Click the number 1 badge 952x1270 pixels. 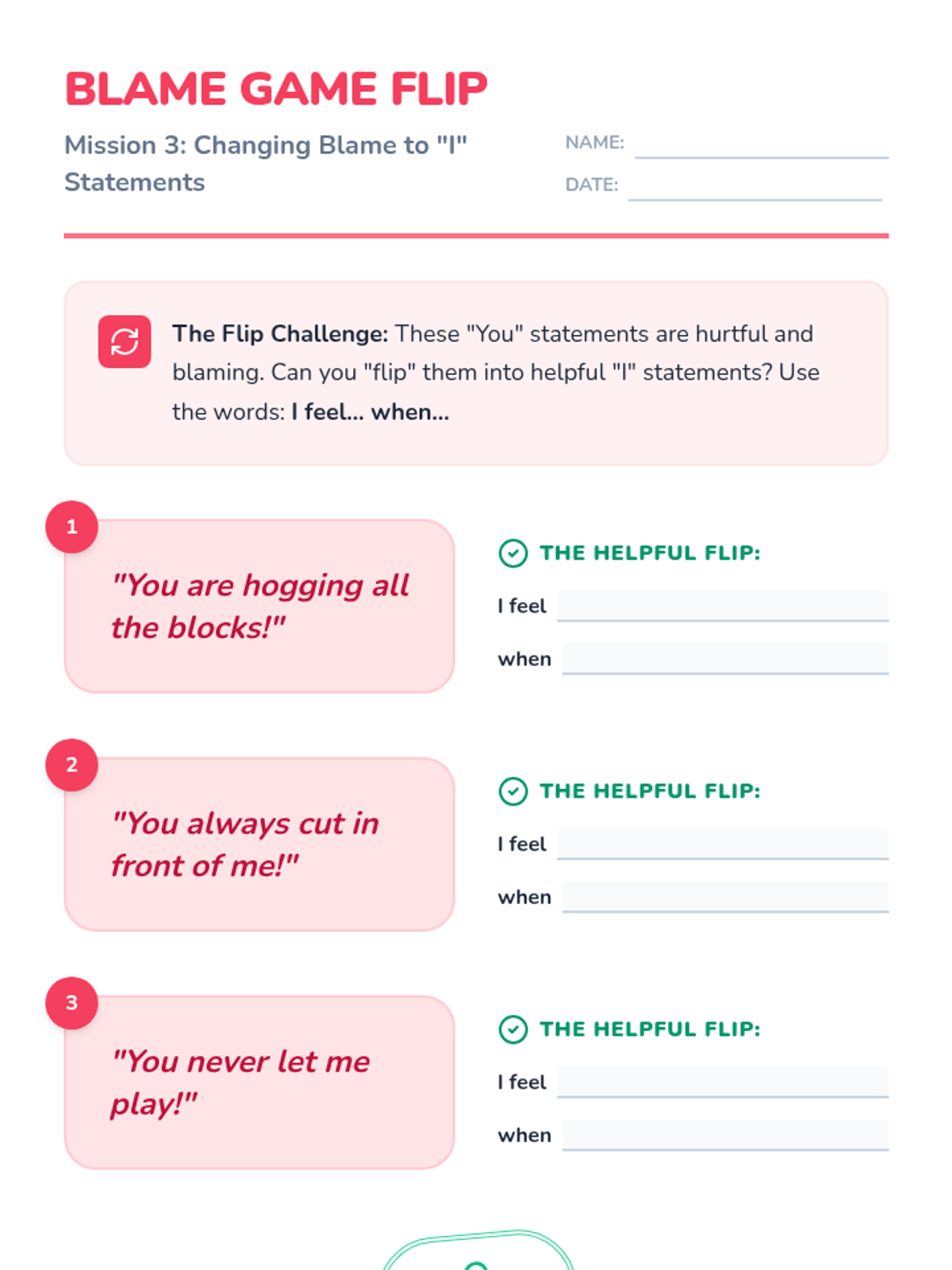pos(72,527)
